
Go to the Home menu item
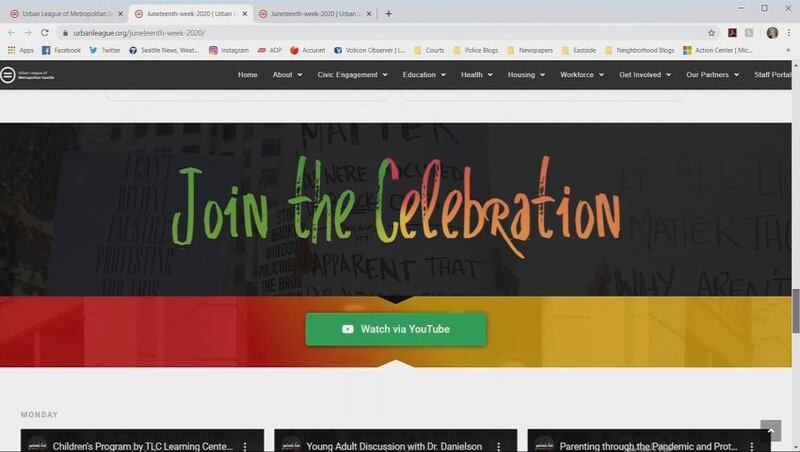pos(247,74)
